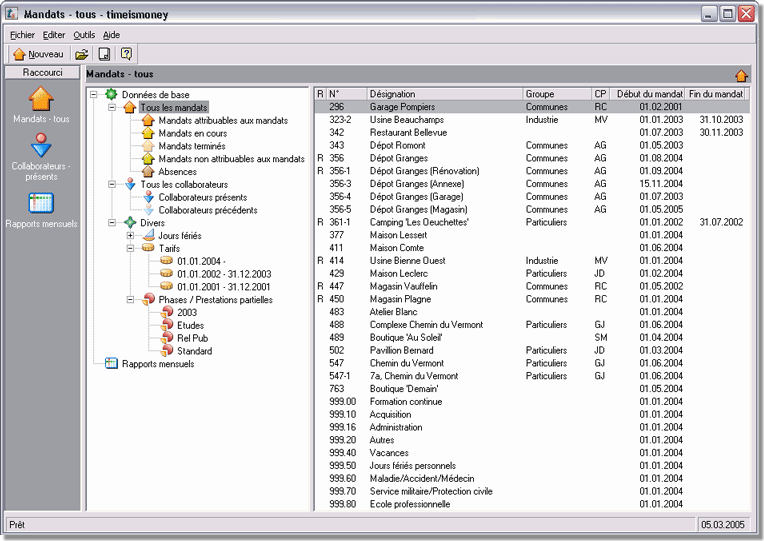Image resolution: width=764 pixels, height=541 pixels.
Task: Click icon beside Collaborateurs présents in tree
Action: point(149,197)
